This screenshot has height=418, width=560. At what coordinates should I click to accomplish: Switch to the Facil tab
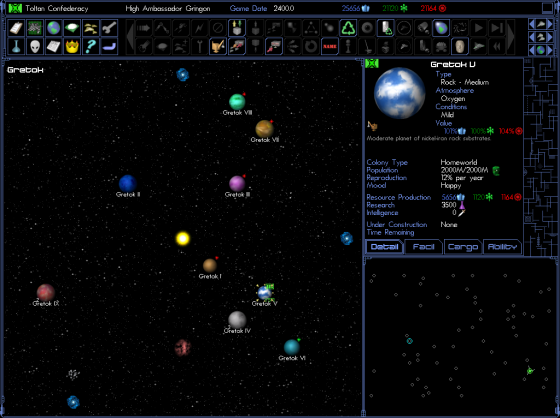pos(424,247)
